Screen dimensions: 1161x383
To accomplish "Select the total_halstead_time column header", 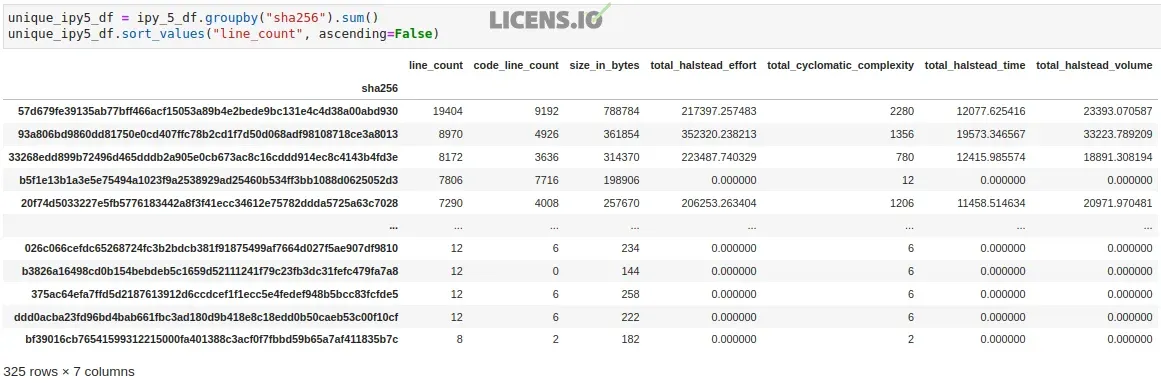I will tap(975, 65).
